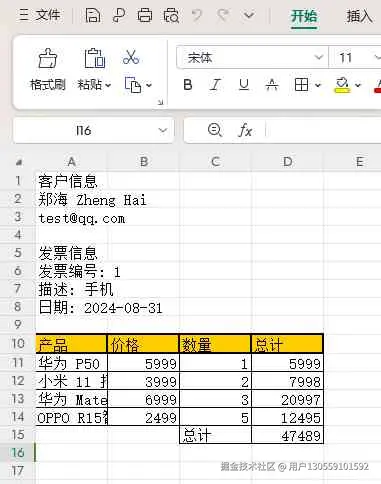Viewport: 381px width, 484px height.
Task: Click cell containing 客户信息
Action: tap(71, 181)
